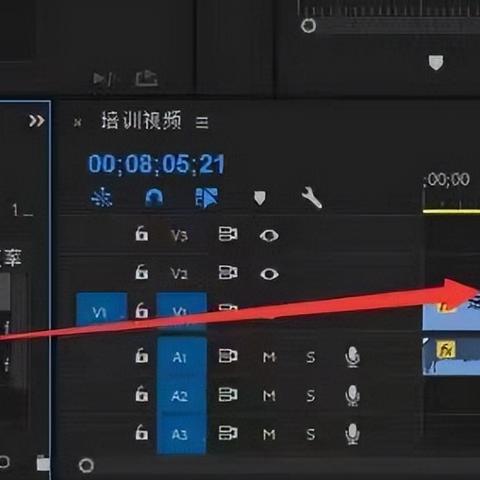Viewport: 480px width, 480px height.
Task: Toggle insert as nests or individual clips
Action: point(102,197)
